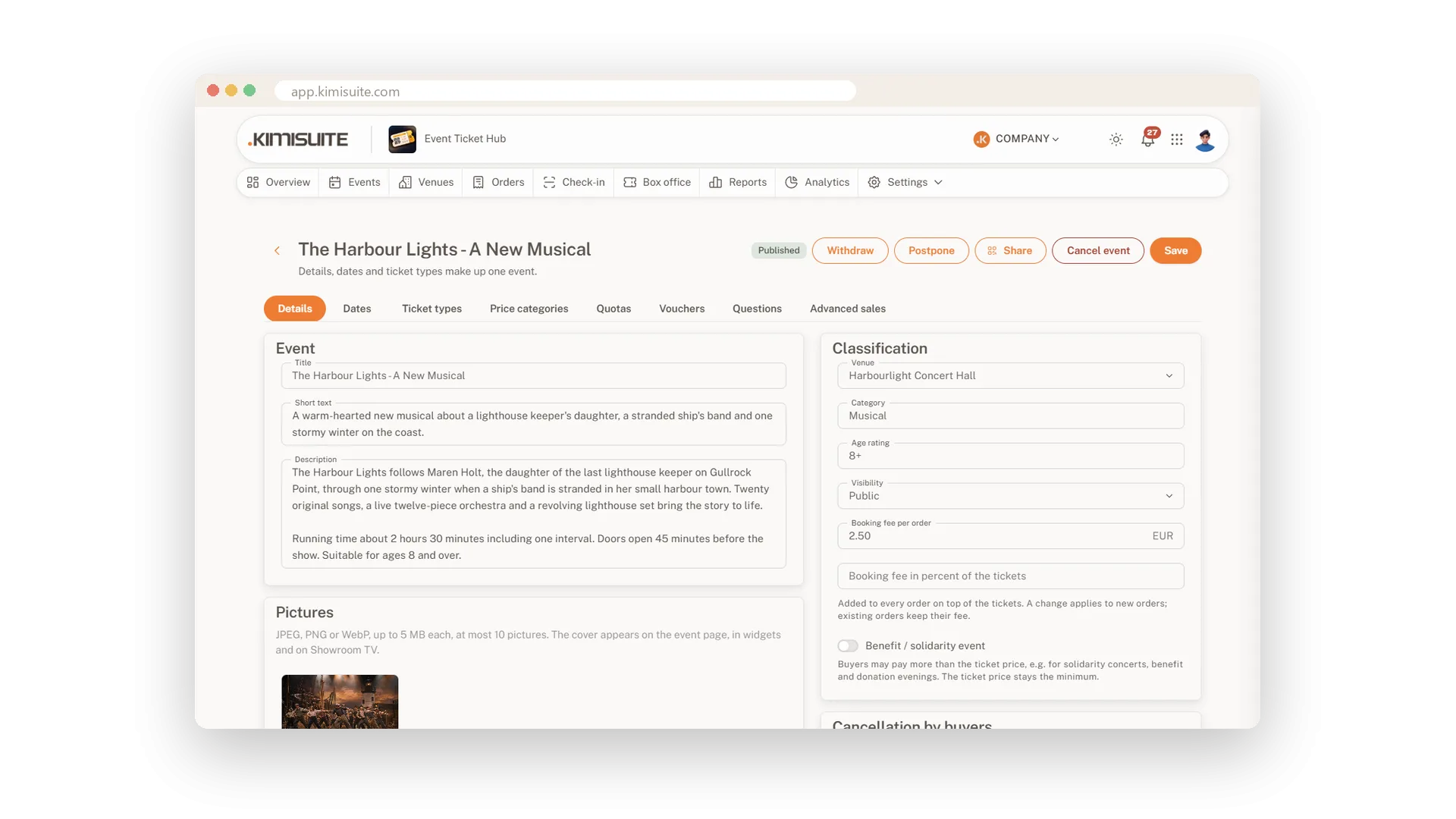Click the orange Save button
Image resolution: width=1456 pixels, height=819 pixels.
[1175, 251]
